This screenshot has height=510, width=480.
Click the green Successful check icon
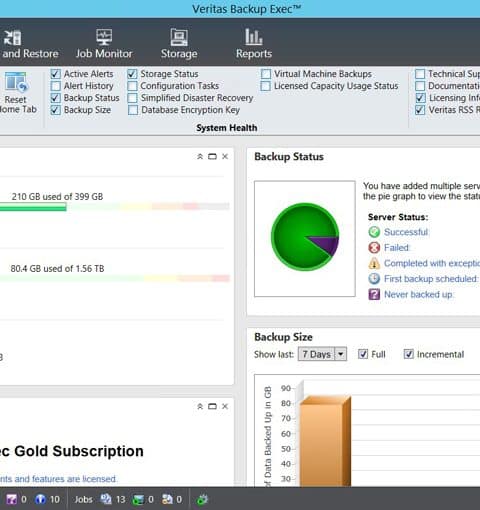click(374, 232)
